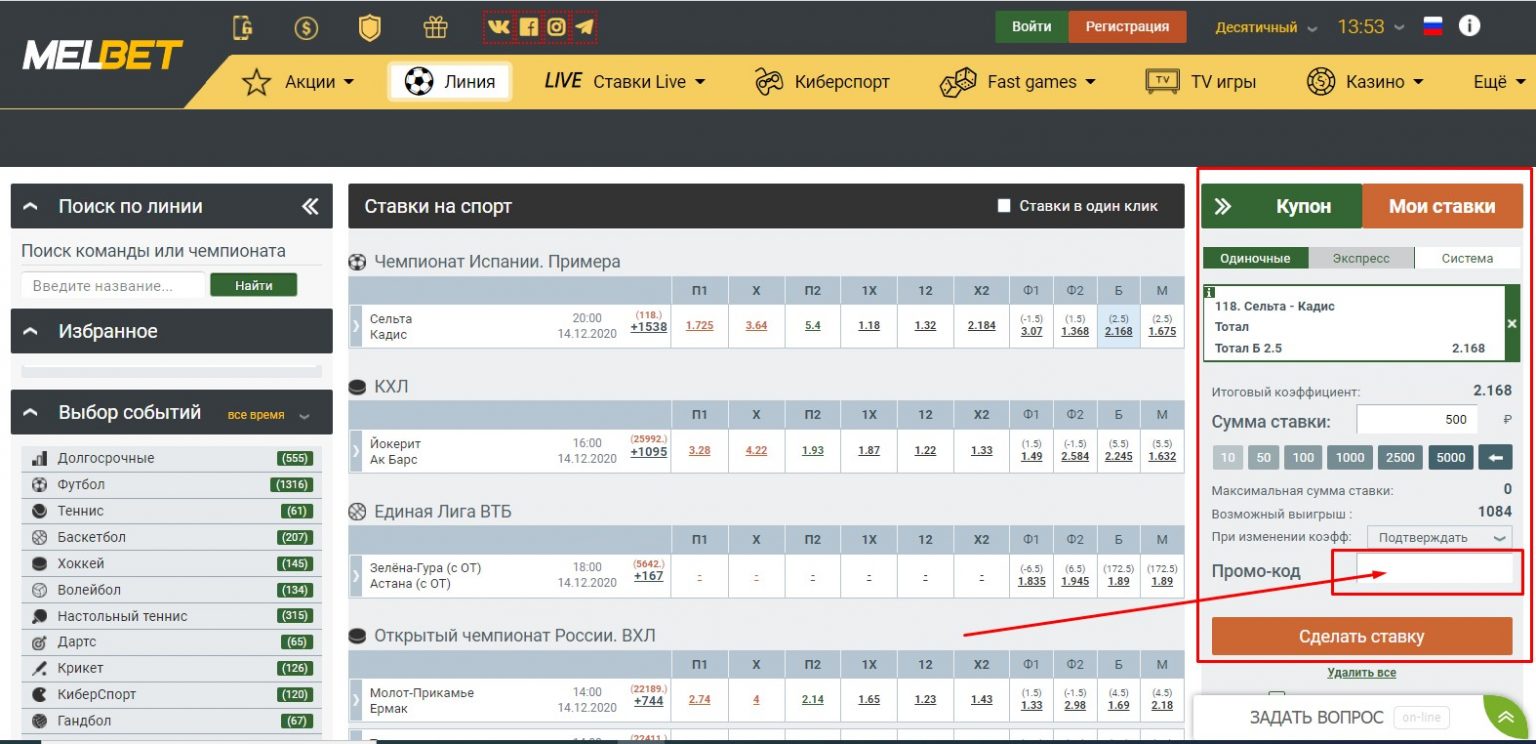Click the dollar coin payments icon
The height and width of the screenshot is (744, 1536).
coord(306,28)
